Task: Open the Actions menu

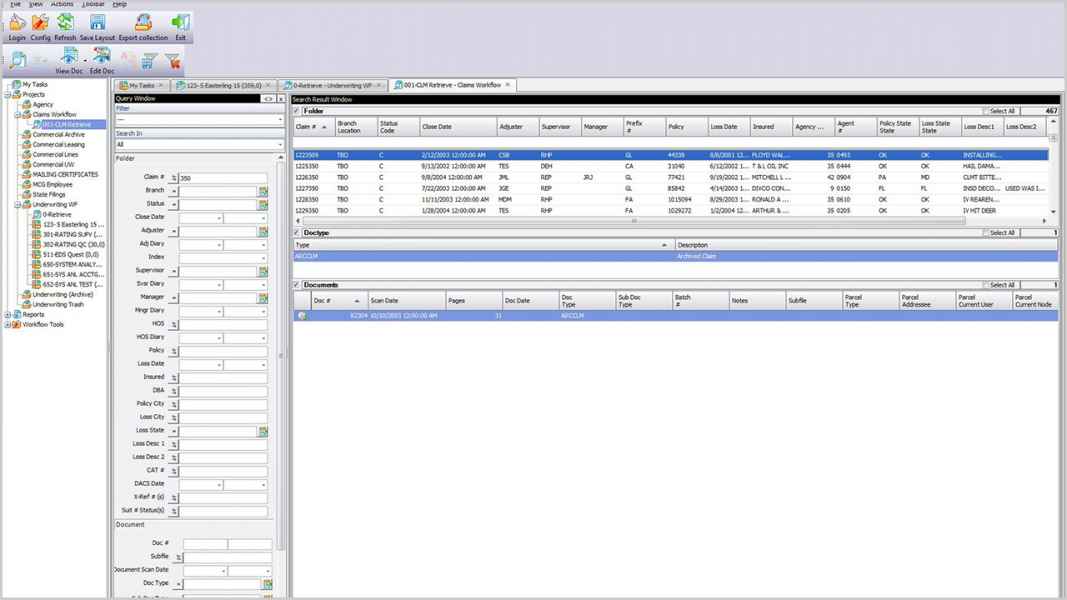Action: (x=62, y=4)
